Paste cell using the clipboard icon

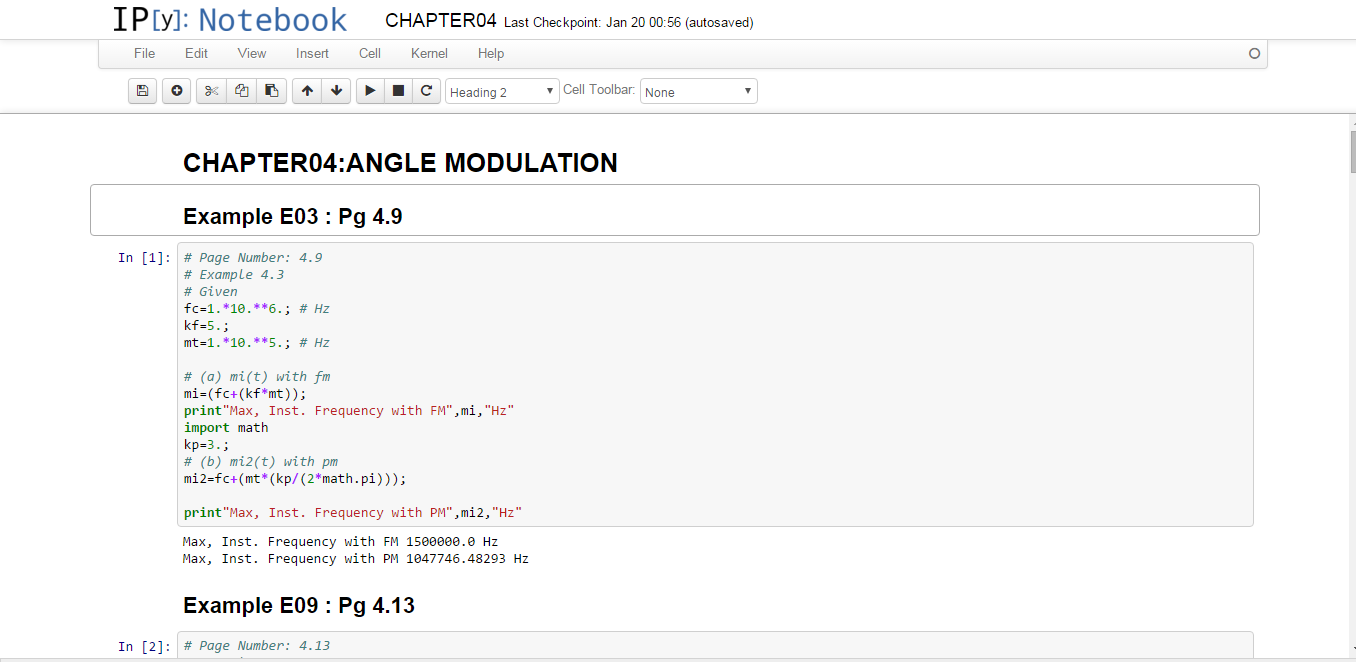click(271, 91)
